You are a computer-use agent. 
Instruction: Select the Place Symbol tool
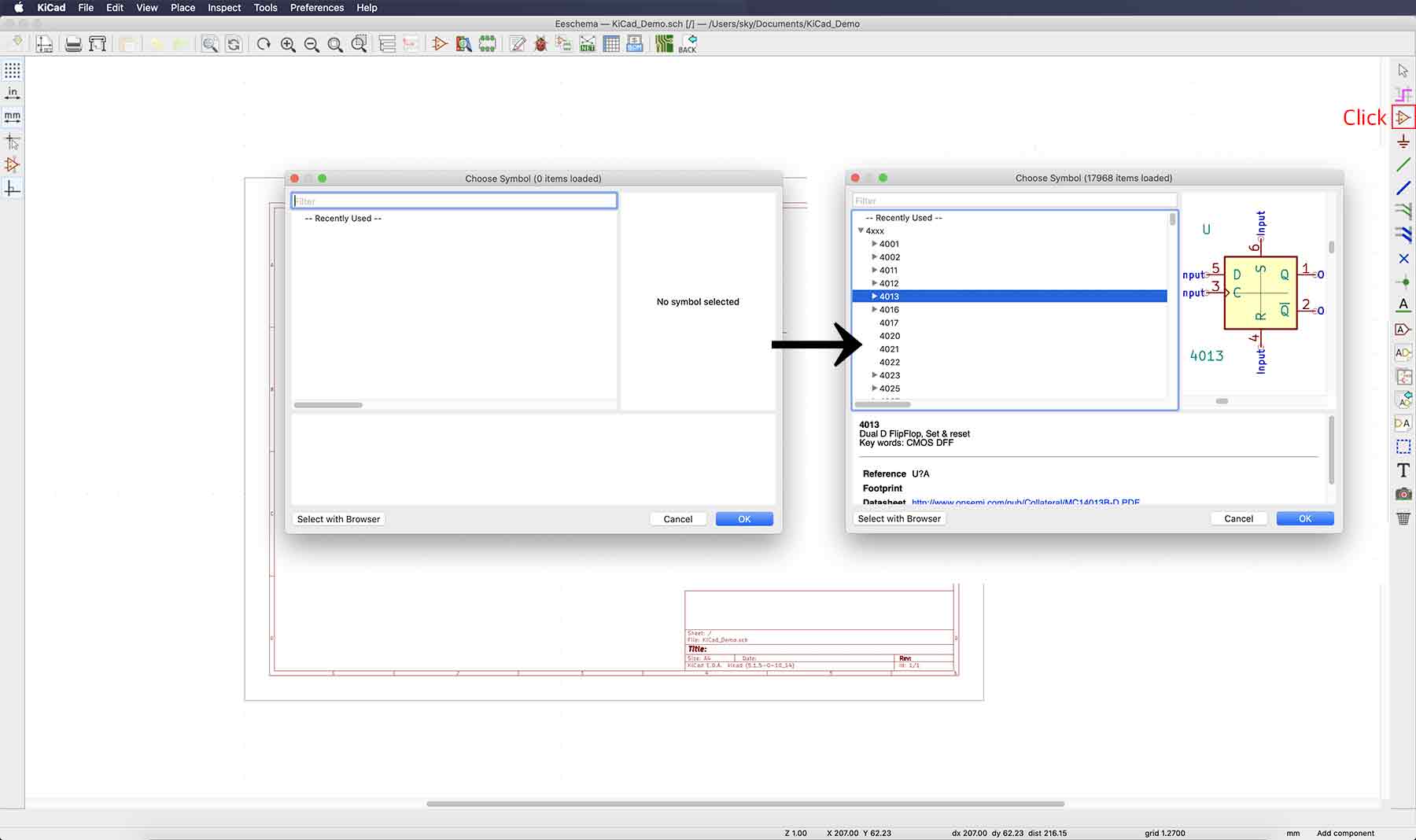pos(1403,118)
